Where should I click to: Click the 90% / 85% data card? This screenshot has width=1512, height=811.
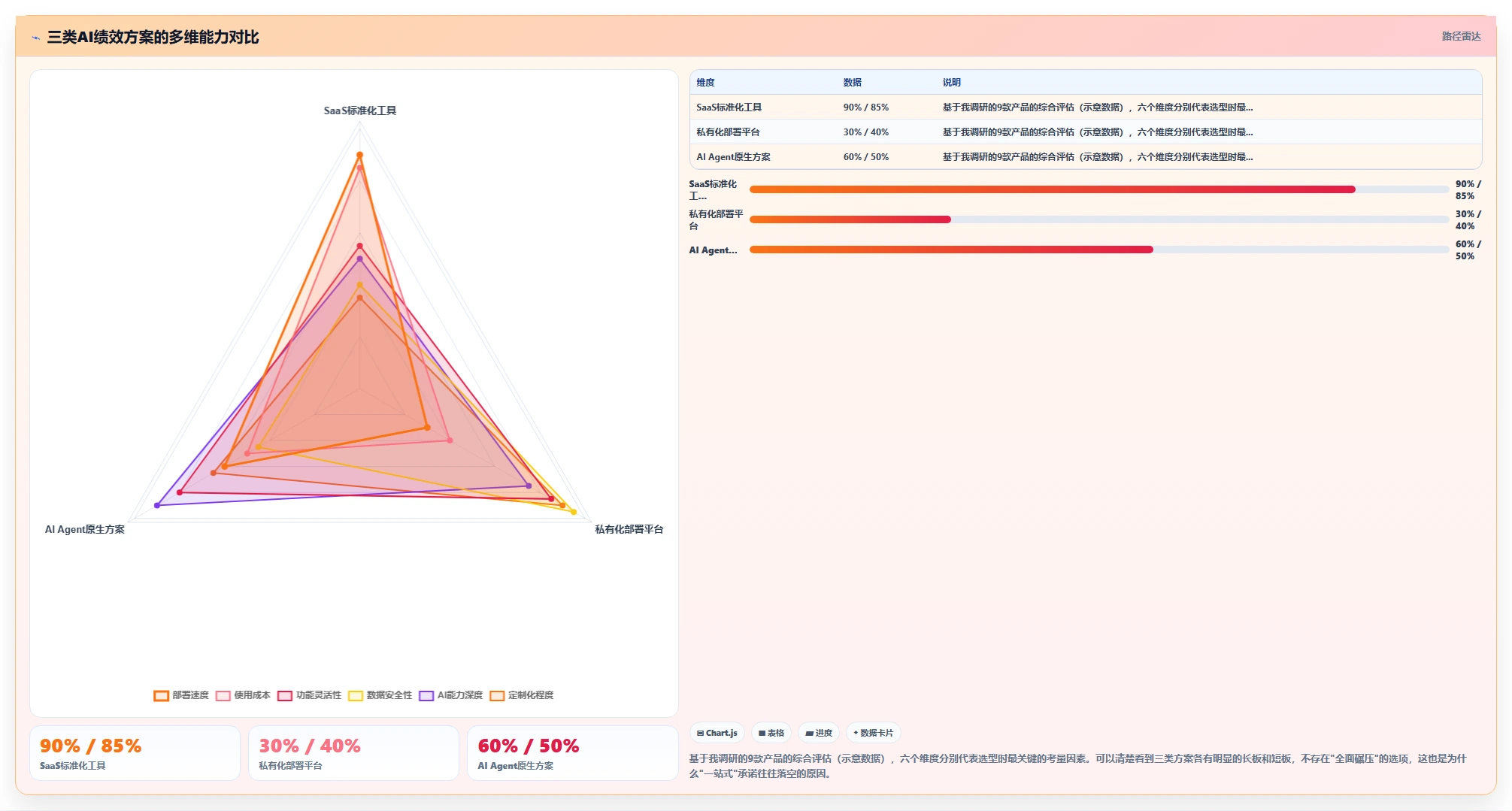coord(135,753)
